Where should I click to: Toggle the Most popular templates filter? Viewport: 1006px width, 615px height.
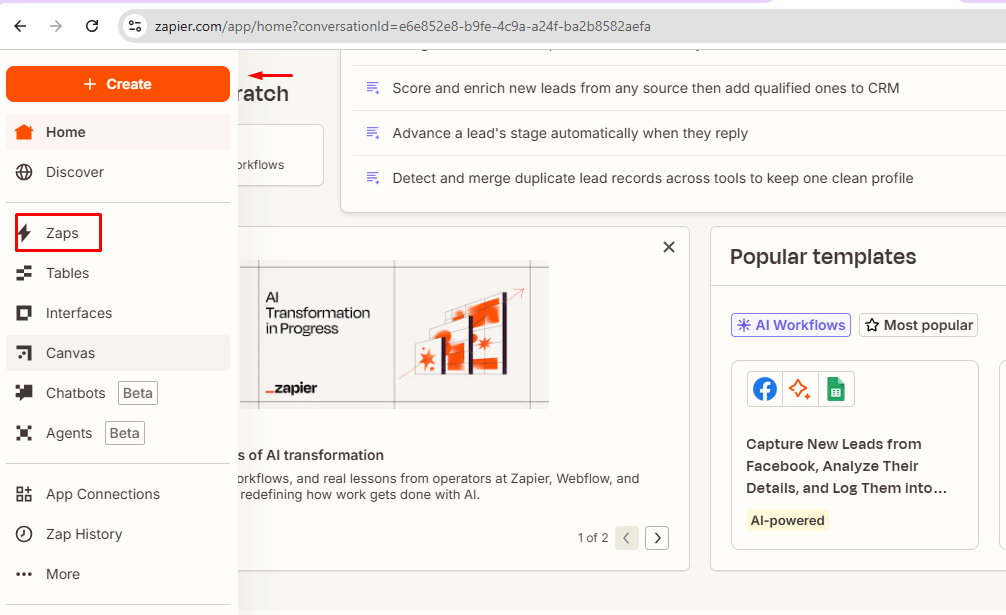pos(918,325)
